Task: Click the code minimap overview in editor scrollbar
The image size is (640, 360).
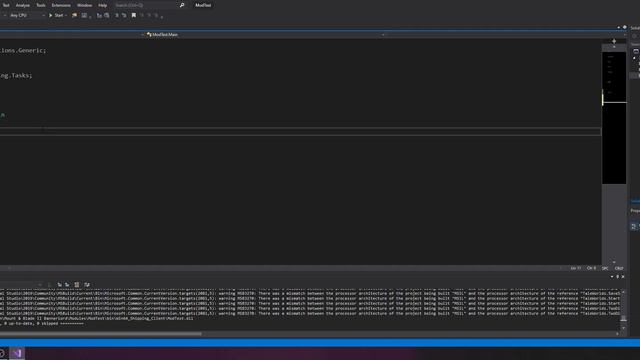Action: click(x=614, y=118)
